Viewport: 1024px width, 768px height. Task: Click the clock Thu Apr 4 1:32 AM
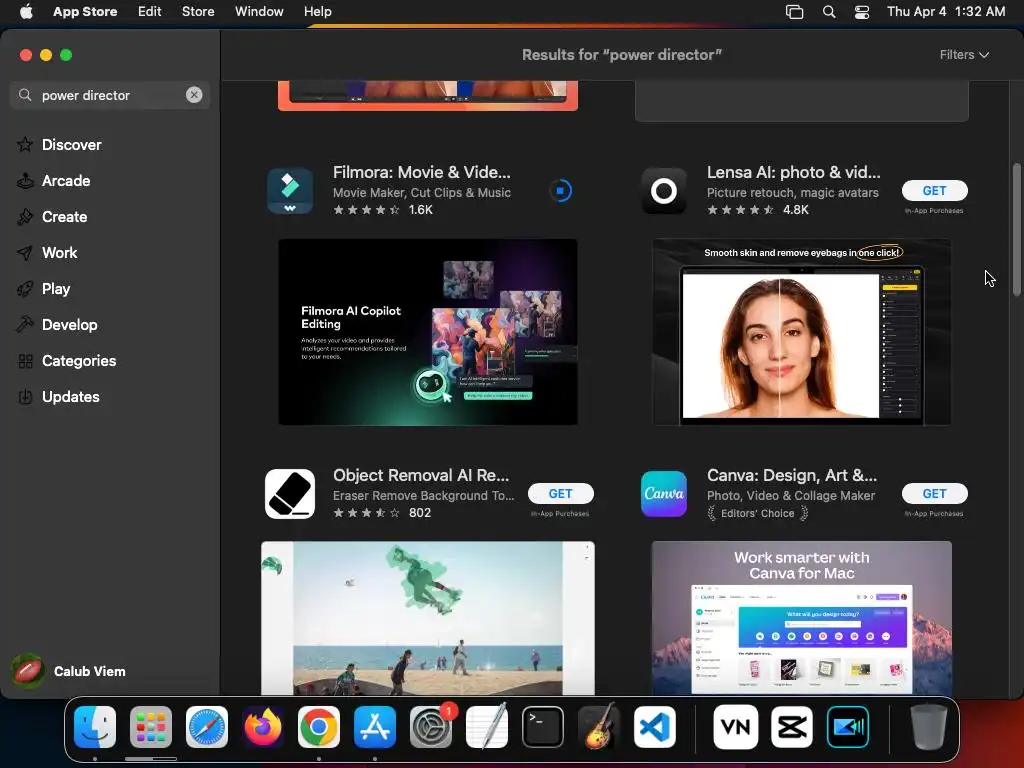pos(946,11)
